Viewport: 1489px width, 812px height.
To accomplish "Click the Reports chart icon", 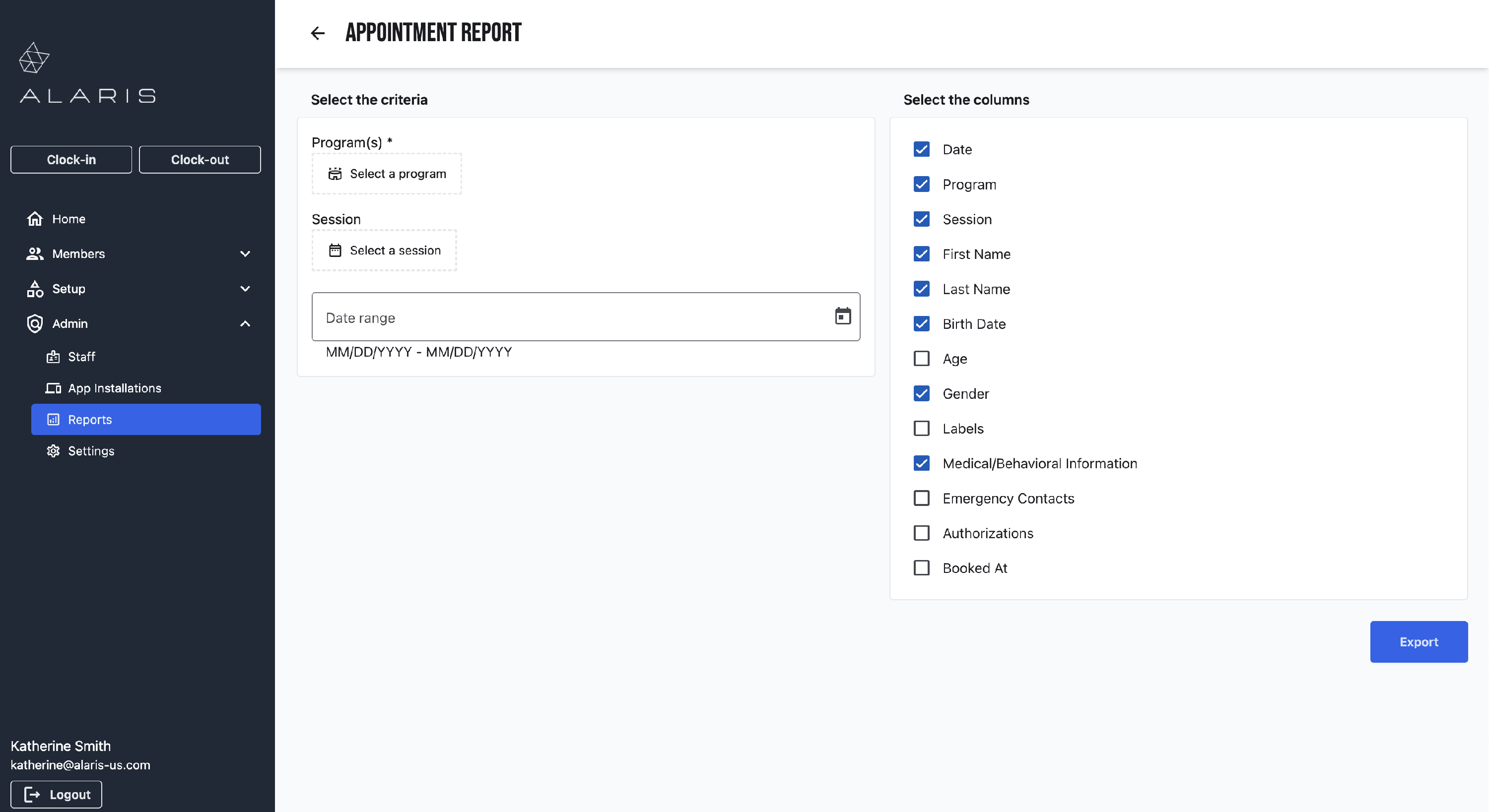I will coord(53,419).
